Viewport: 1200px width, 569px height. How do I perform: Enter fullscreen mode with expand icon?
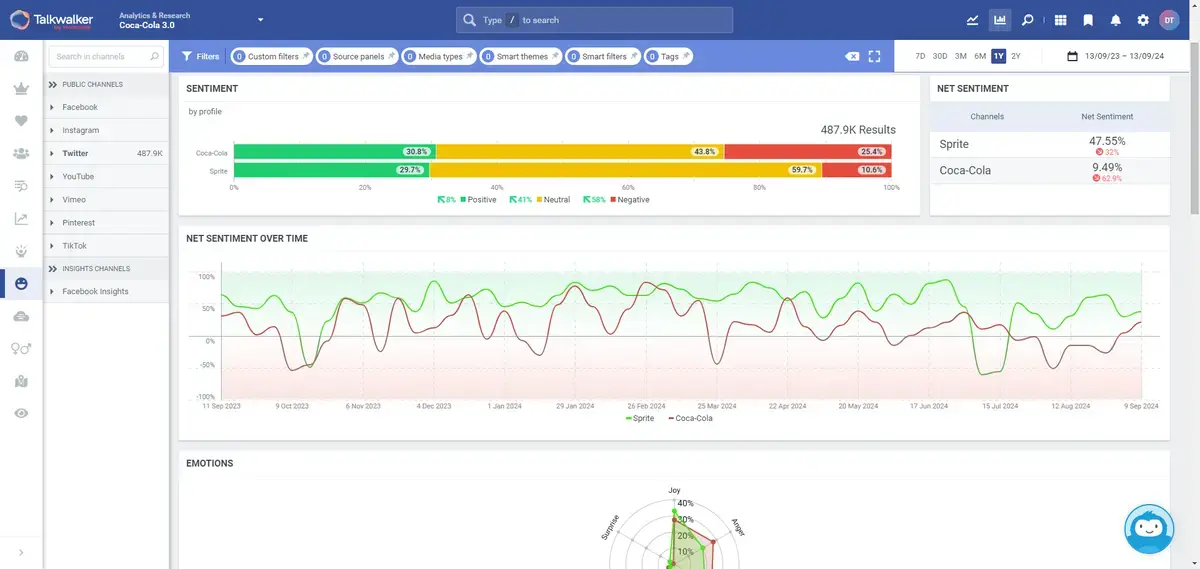[874, 56]
